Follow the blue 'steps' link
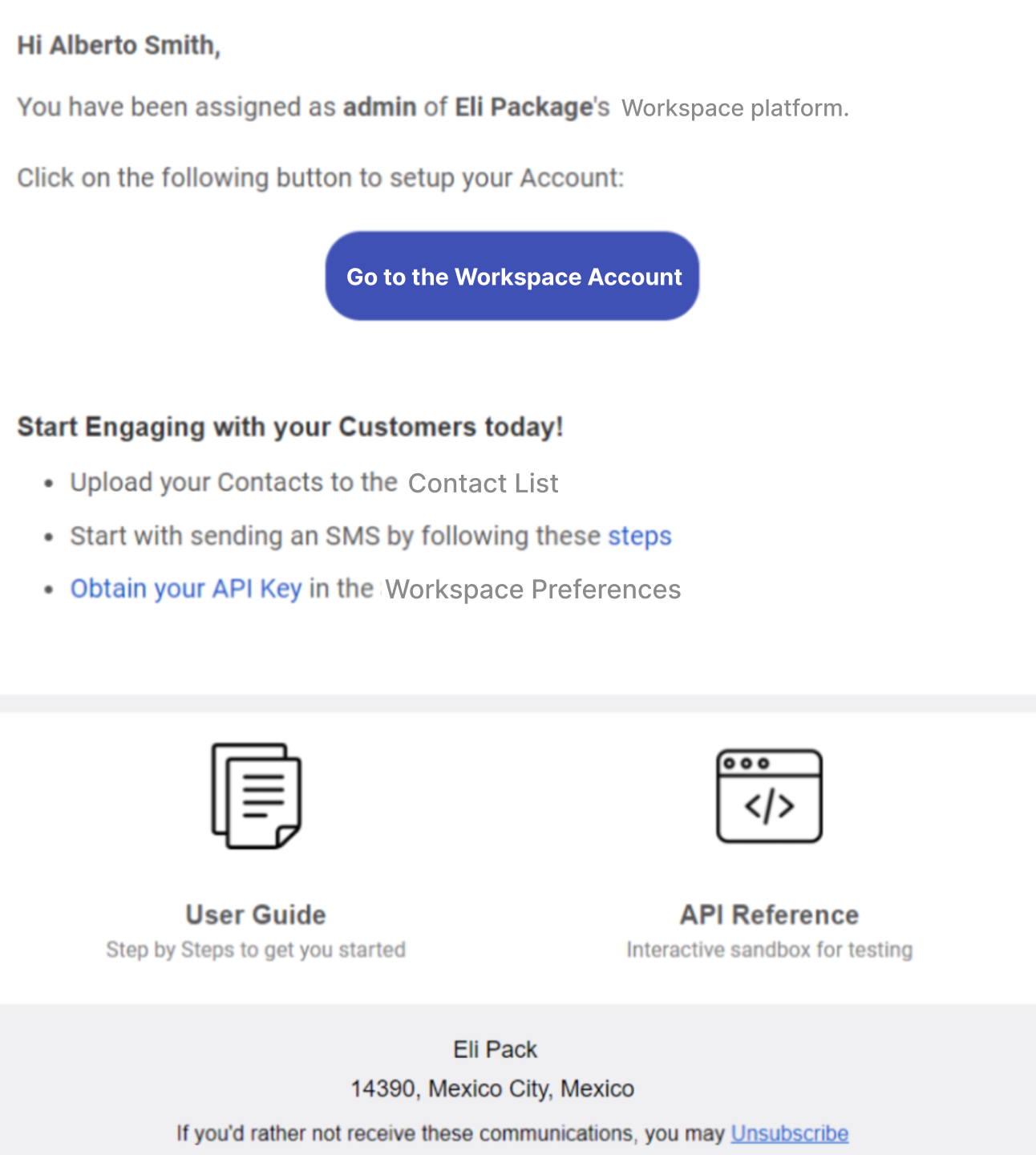 640,536
